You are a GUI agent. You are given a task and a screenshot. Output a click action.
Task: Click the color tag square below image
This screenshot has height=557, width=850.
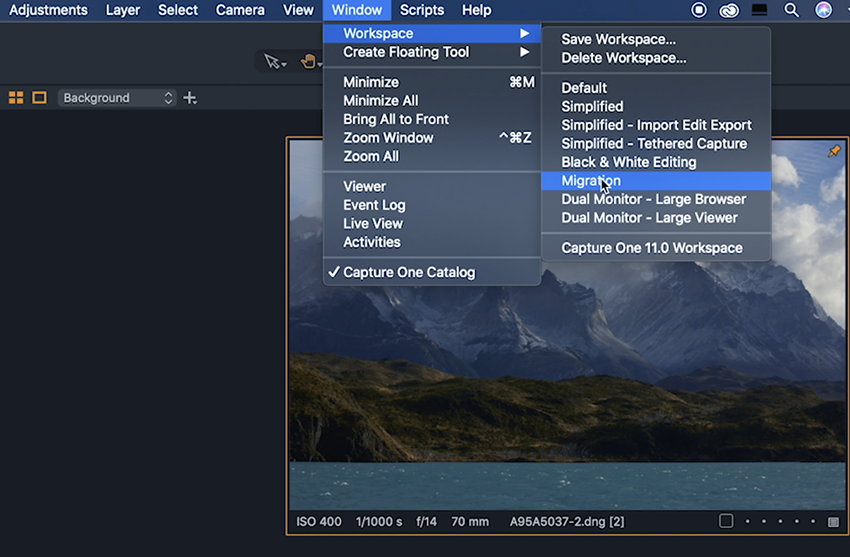pos(726,521)
